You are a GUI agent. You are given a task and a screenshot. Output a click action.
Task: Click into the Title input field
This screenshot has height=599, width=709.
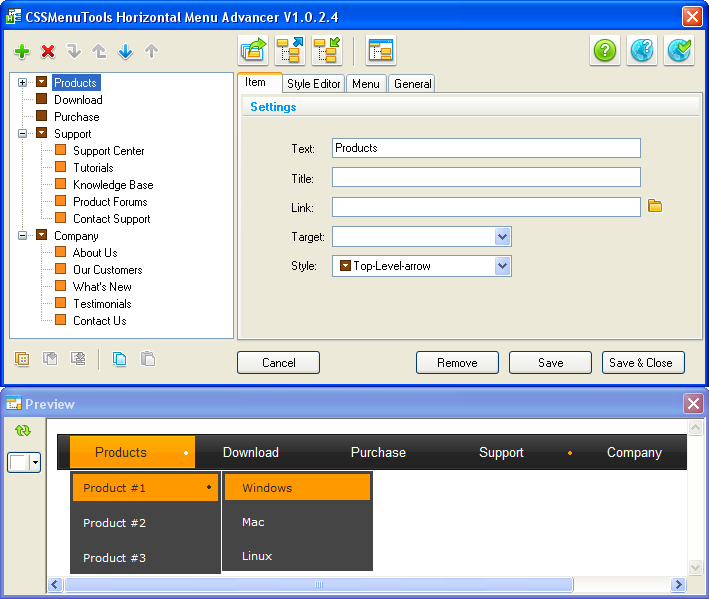(486, 177)
